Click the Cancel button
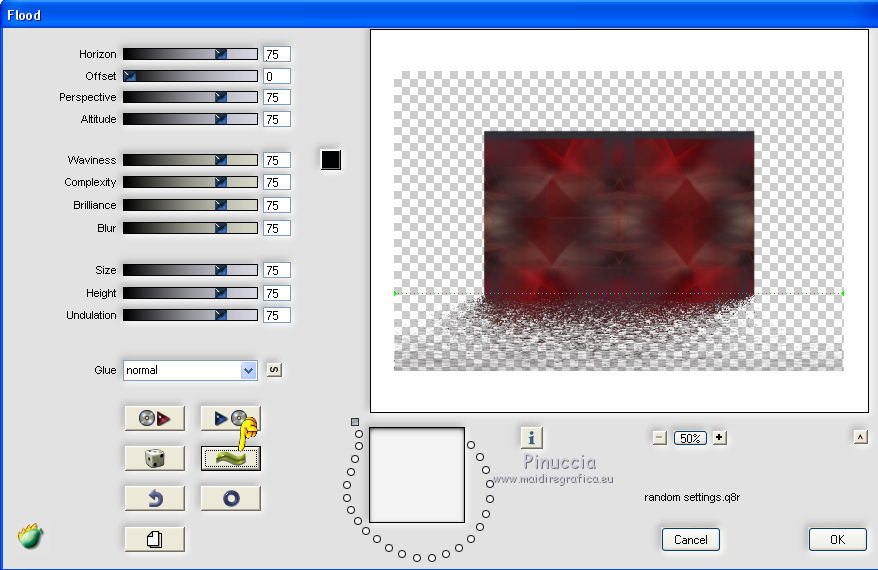 coord(690,539)
